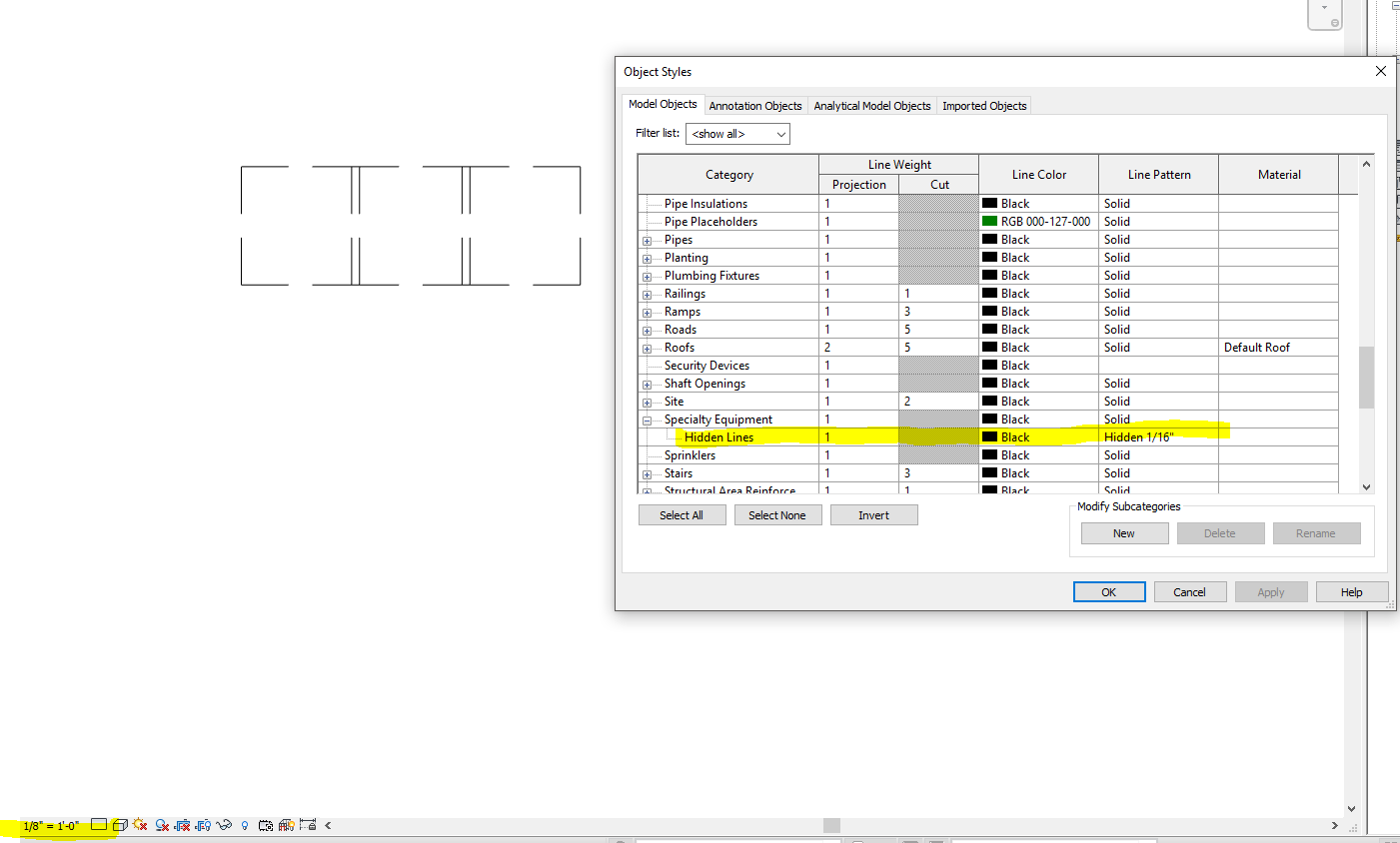Open the Visual Style cube icon
The height and width of the screenshot is (843, 1400).
120,825
